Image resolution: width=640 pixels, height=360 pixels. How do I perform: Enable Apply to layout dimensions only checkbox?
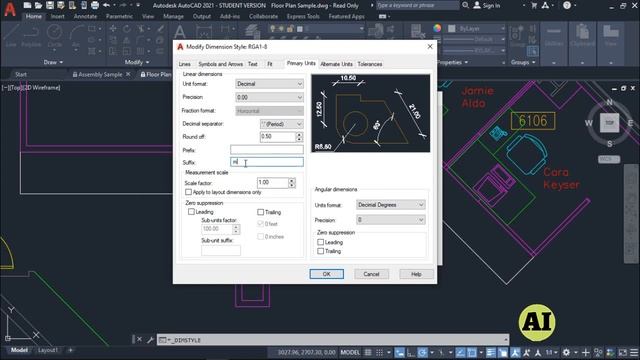[188, 192]
